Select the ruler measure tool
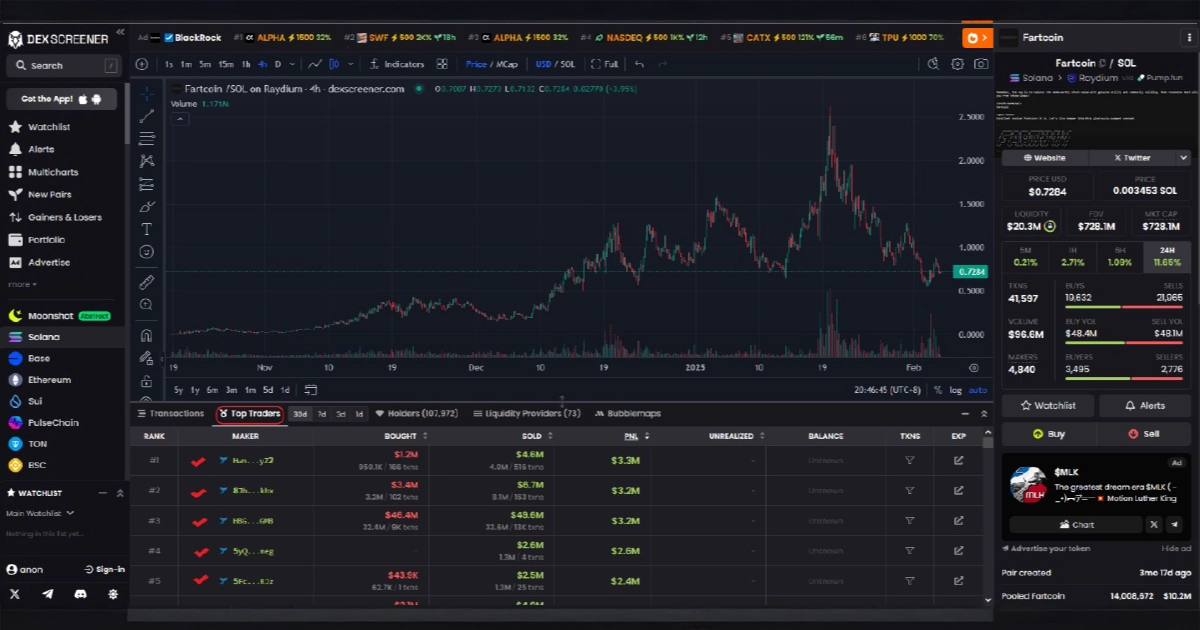The image size is (1200, 630). (147, 282)
